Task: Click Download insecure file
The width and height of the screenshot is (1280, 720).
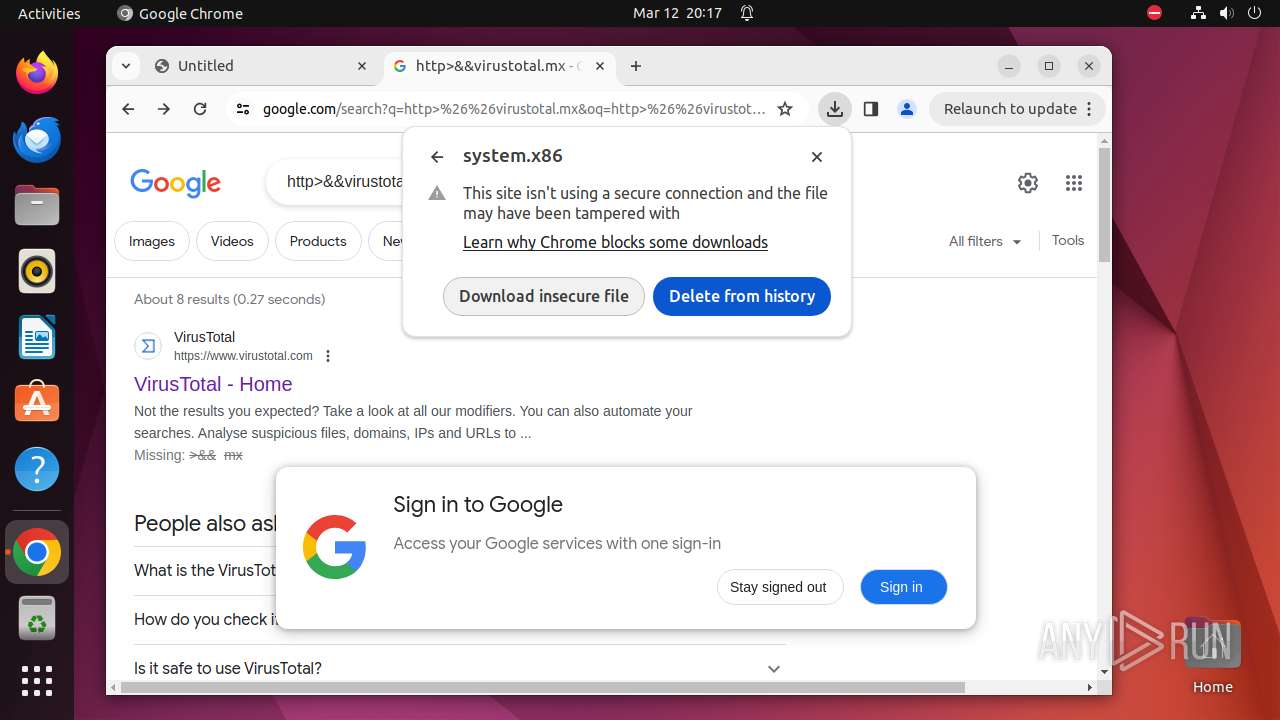Action: point(544,296)
